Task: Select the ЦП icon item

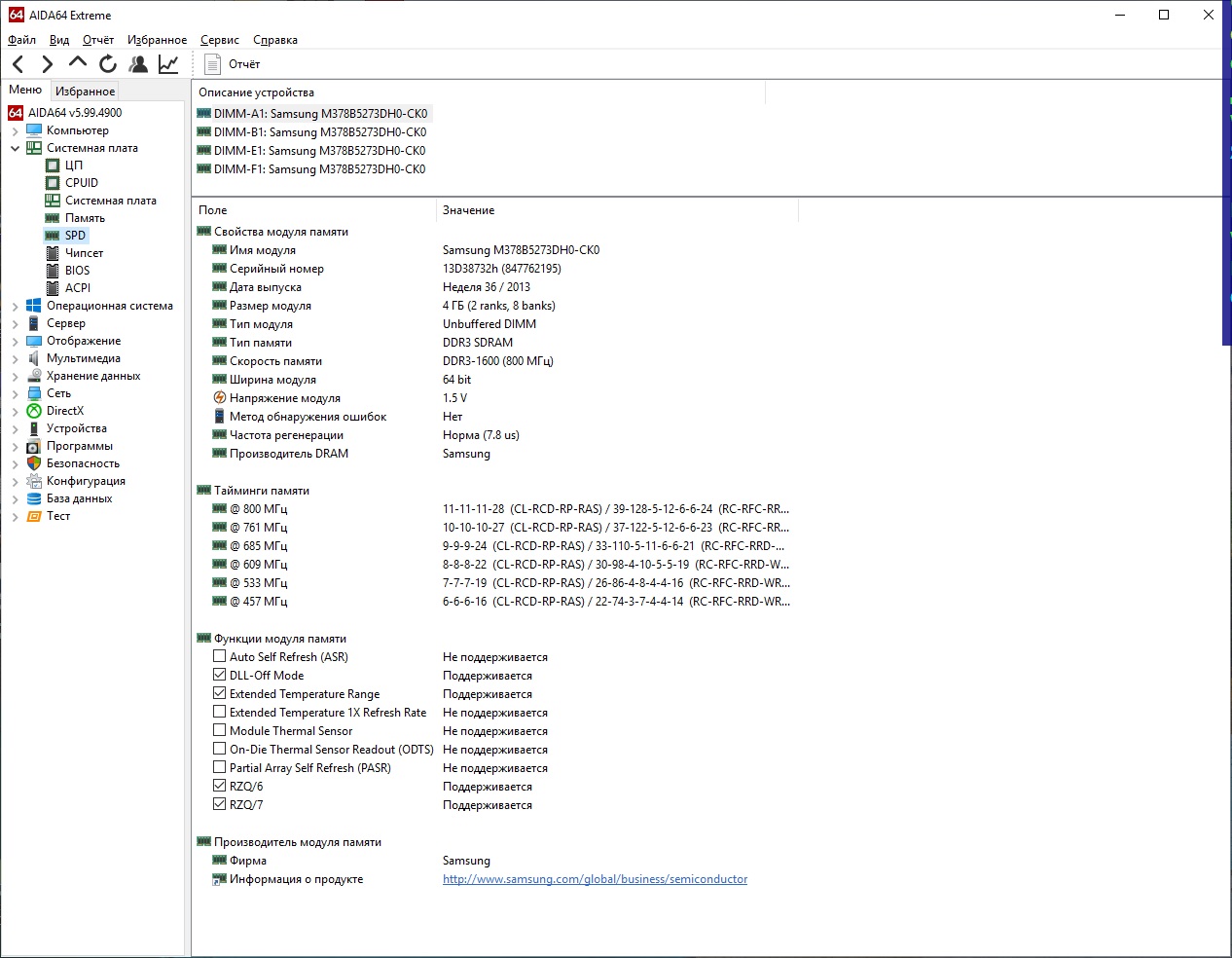Action: pos(53,166)
